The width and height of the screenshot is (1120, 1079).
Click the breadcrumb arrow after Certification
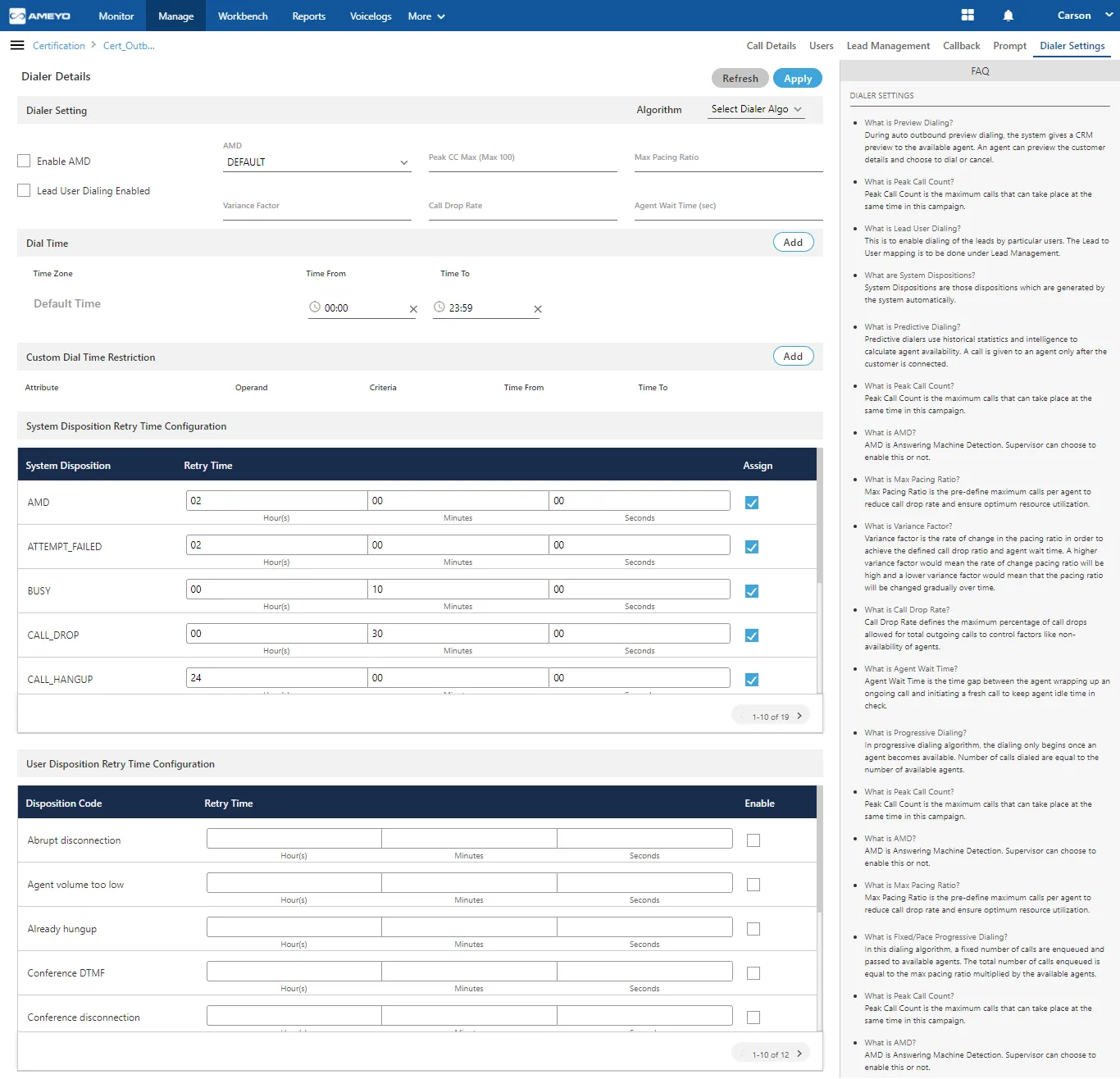point(93,45)
